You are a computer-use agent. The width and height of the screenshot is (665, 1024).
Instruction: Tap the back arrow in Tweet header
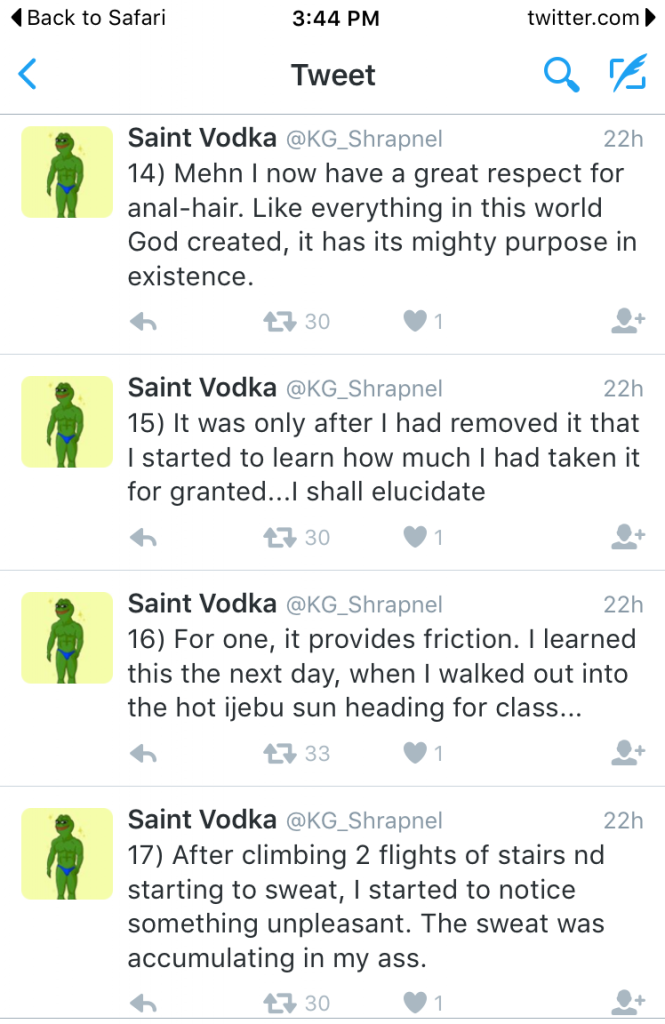coord(28,74)
